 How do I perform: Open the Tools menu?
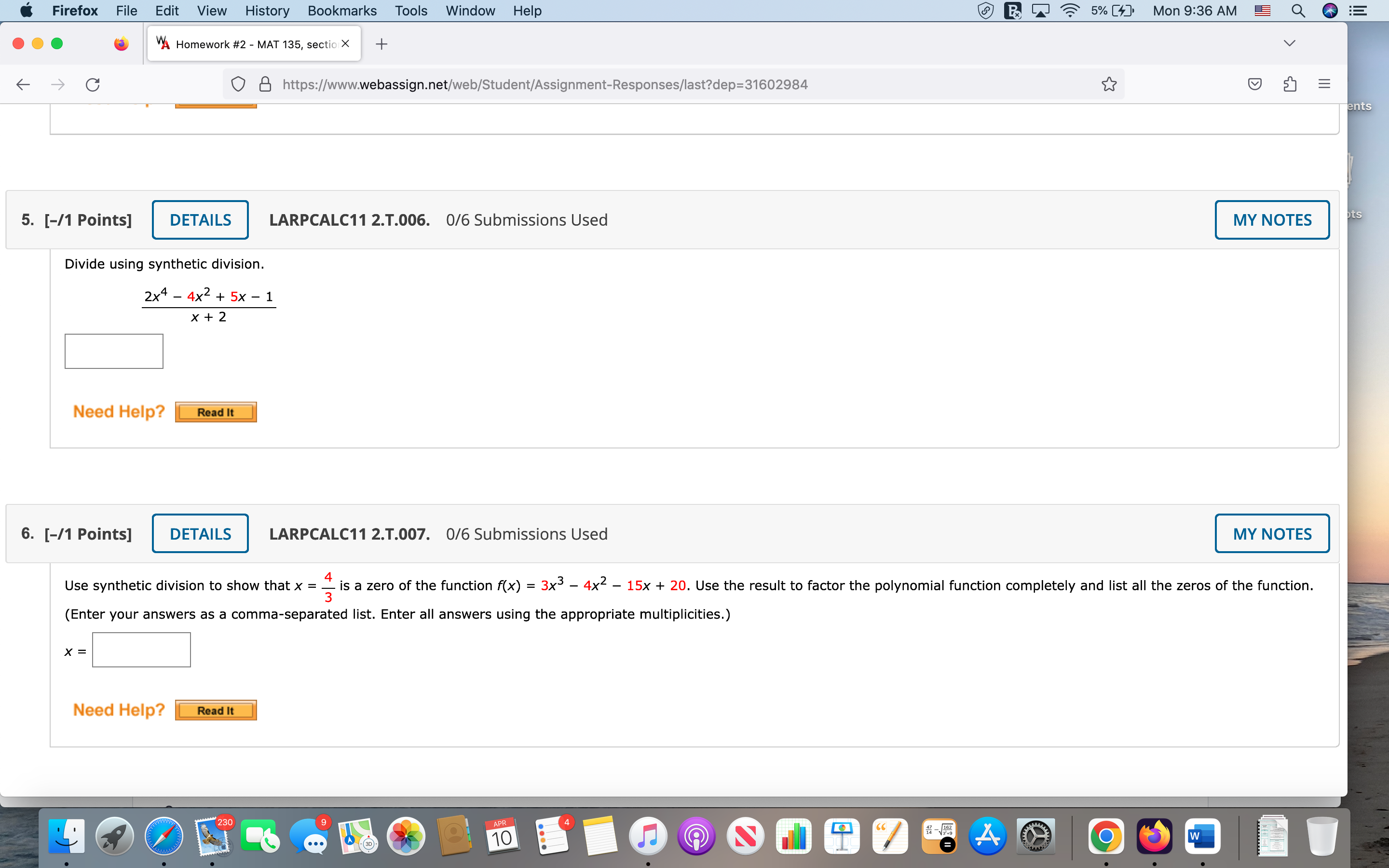click(x=411, y=10)
